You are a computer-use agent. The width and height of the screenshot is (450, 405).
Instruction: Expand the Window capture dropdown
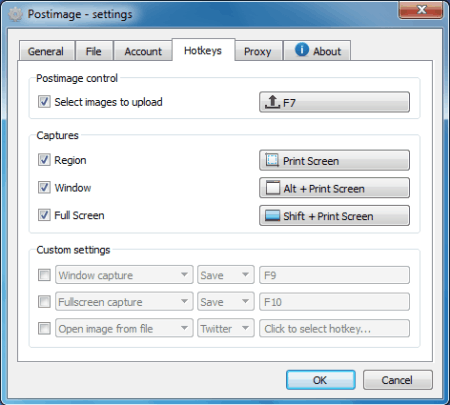coord(124,275)
